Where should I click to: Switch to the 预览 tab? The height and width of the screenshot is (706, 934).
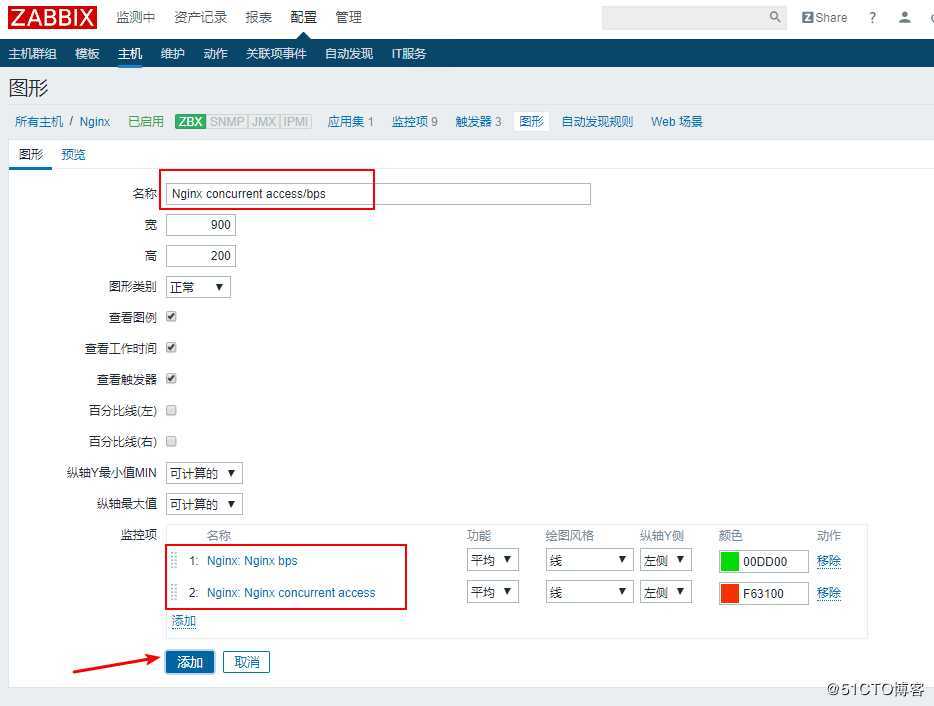click(73, 154)
